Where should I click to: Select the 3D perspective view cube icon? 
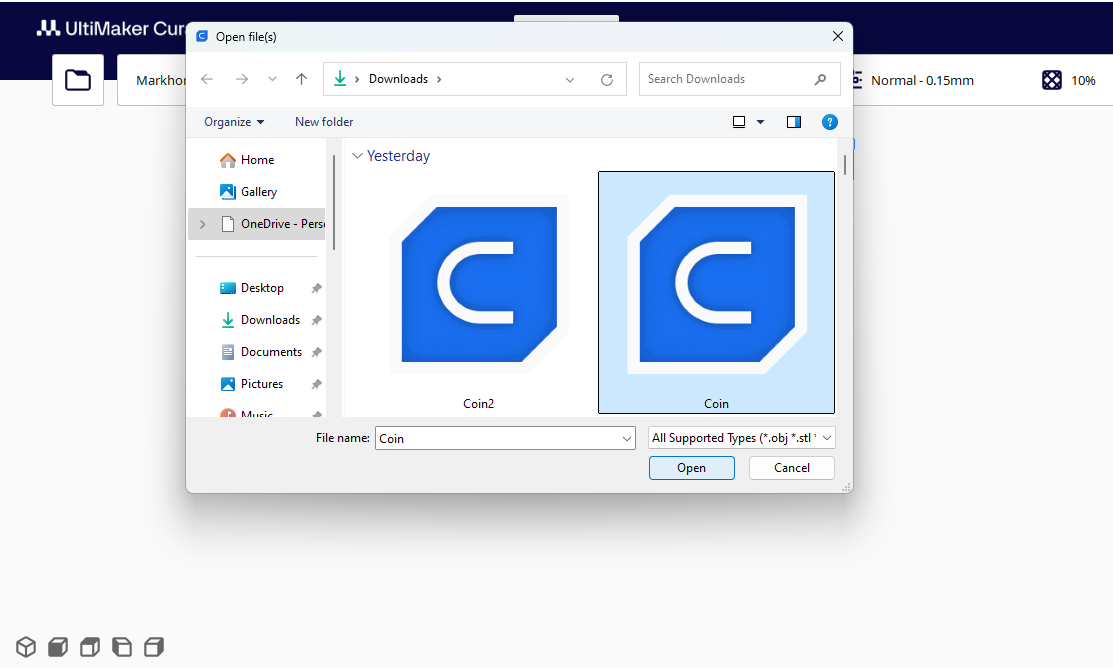[26, 647]
